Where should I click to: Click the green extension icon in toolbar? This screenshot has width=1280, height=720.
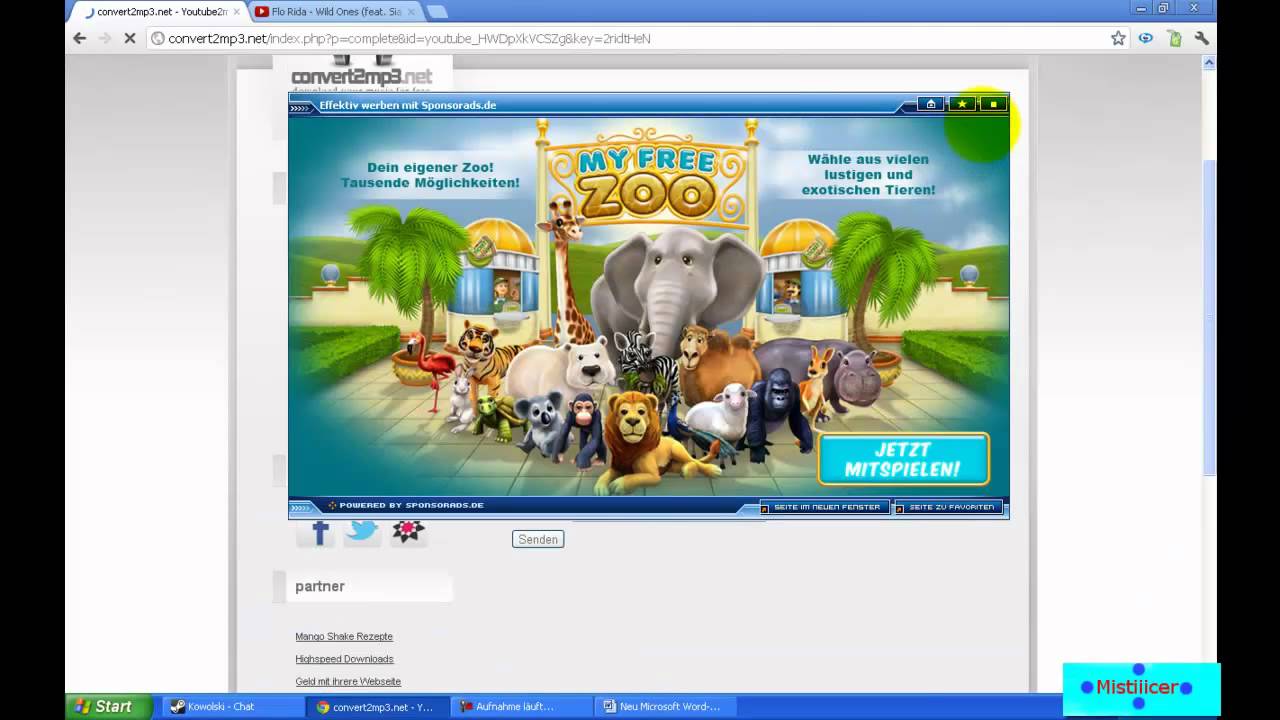point(1174,38)
